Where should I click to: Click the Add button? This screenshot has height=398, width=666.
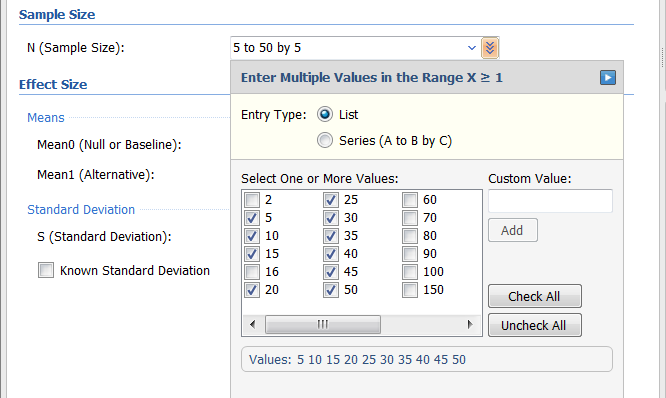[513, 230]
